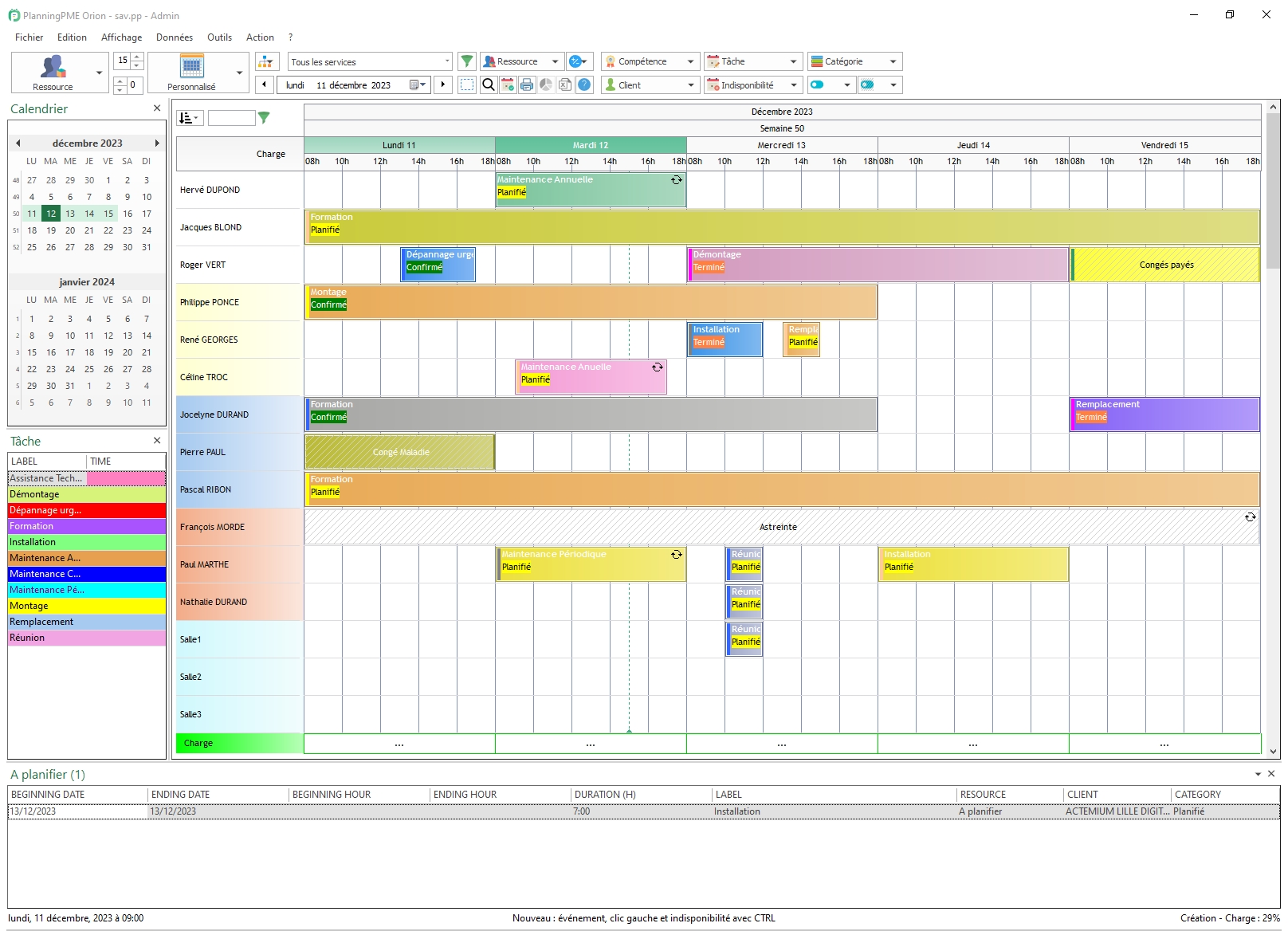
Task: Open the Affichage menu
Action: tap(121, 37)
